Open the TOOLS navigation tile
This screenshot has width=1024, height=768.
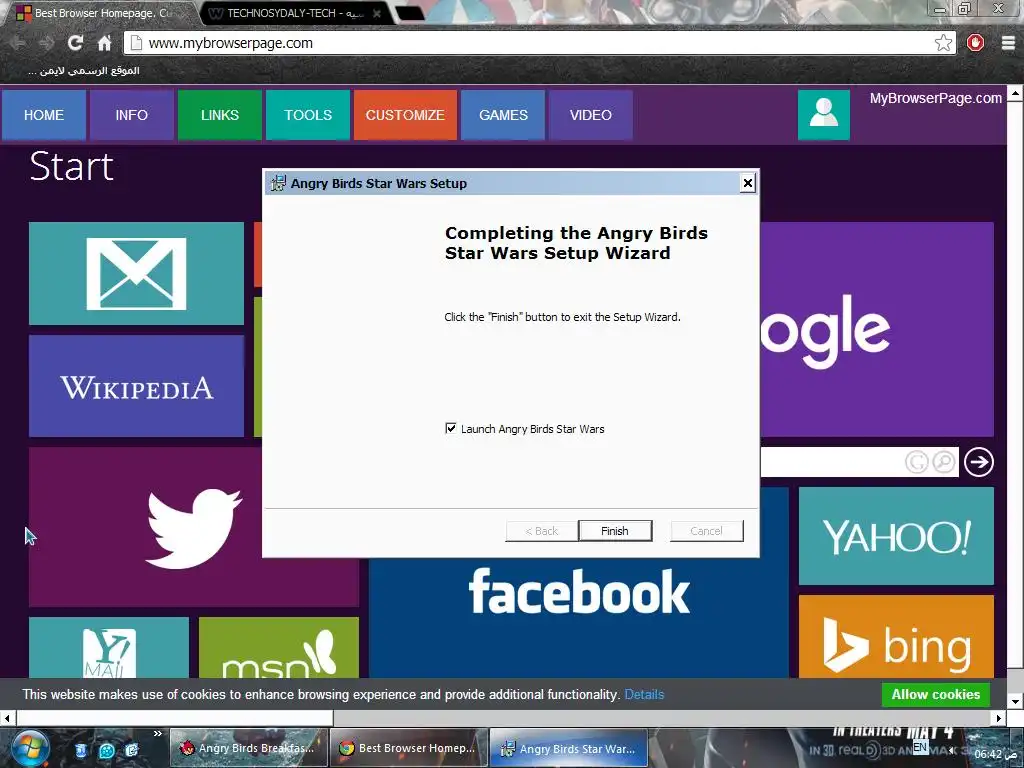(x=308, y=115)
